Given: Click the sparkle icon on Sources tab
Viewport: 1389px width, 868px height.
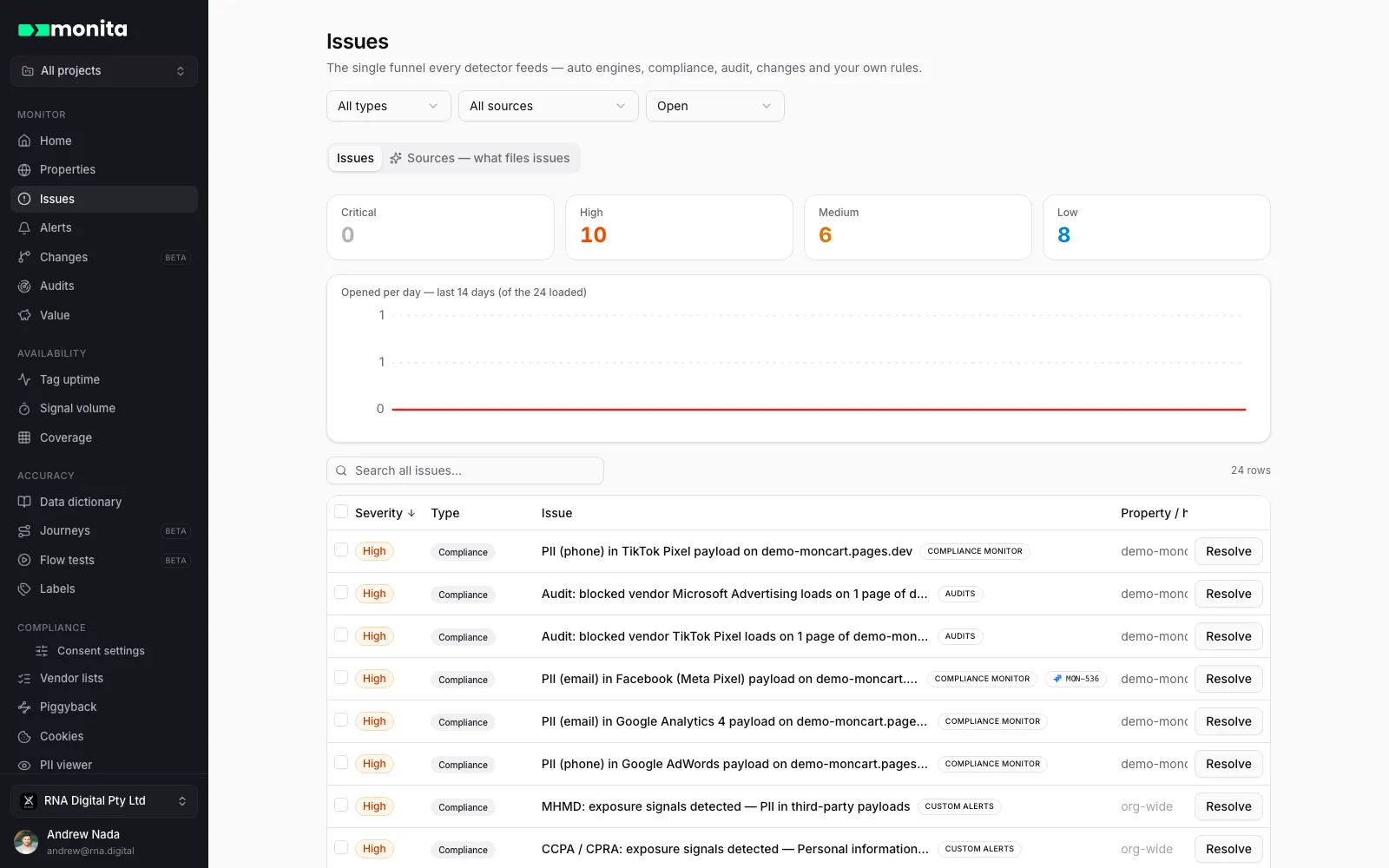Looking at the screenshot, I should tap(396, 158).
